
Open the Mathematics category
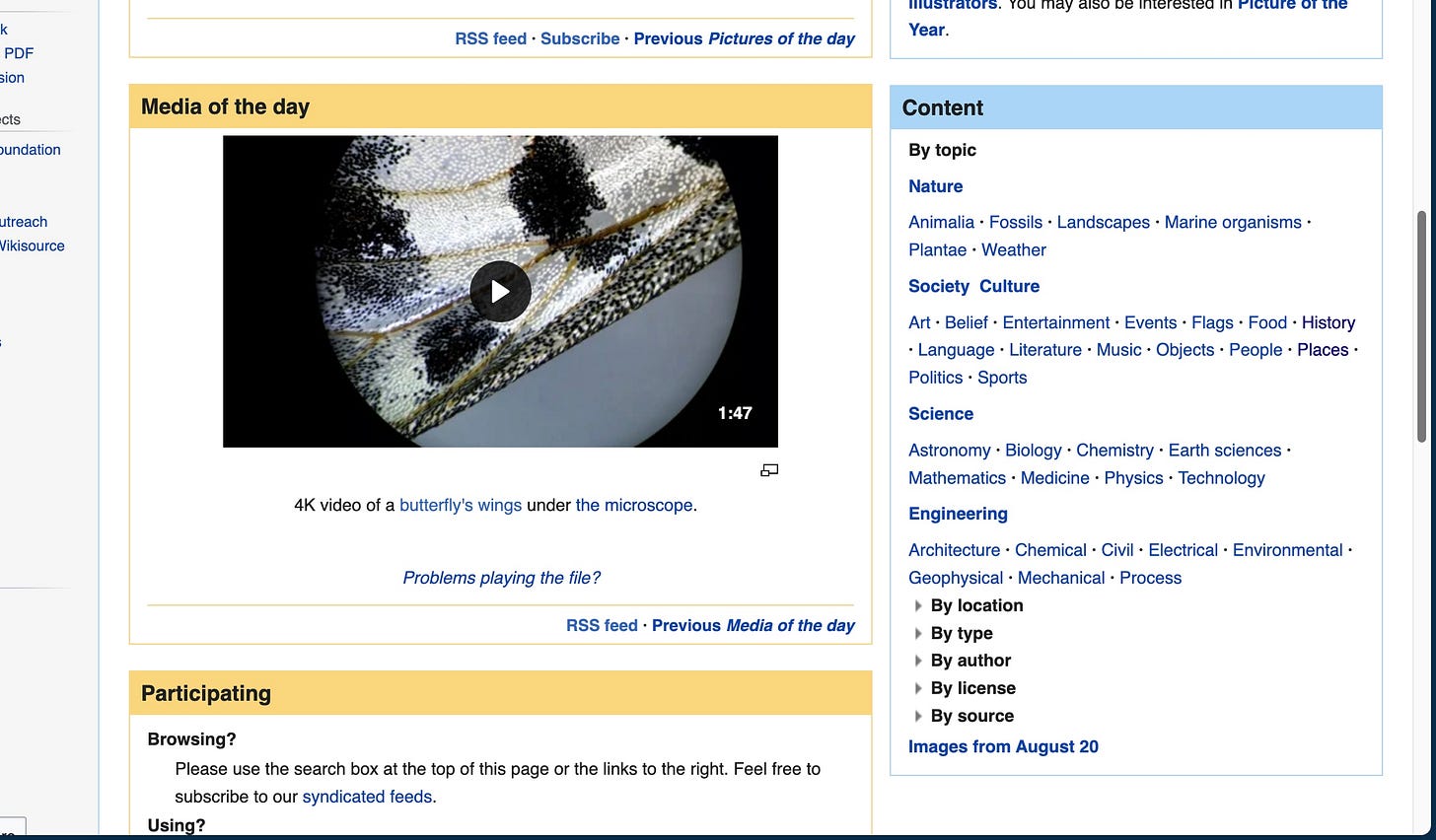coord(957,478)
